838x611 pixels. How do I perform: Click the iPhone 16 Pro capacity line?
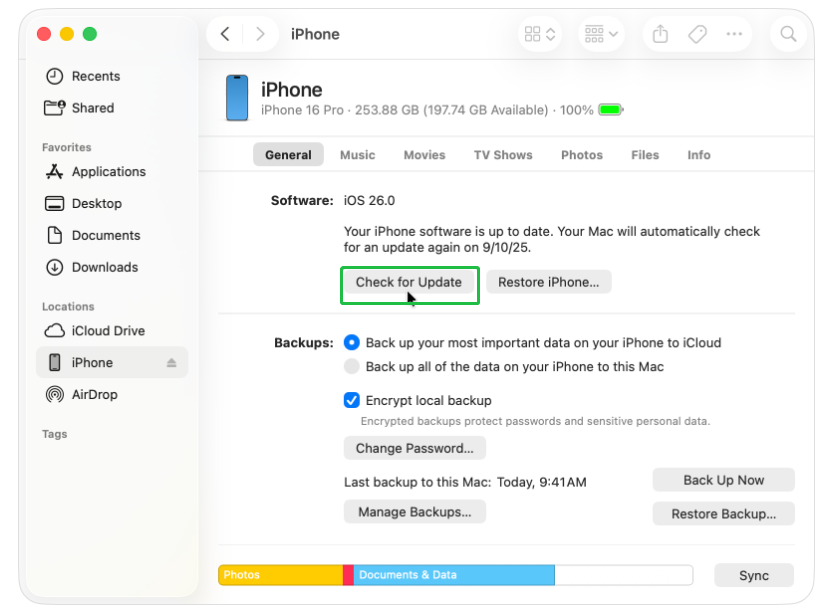pyautogui.click(x=427, y=110)
